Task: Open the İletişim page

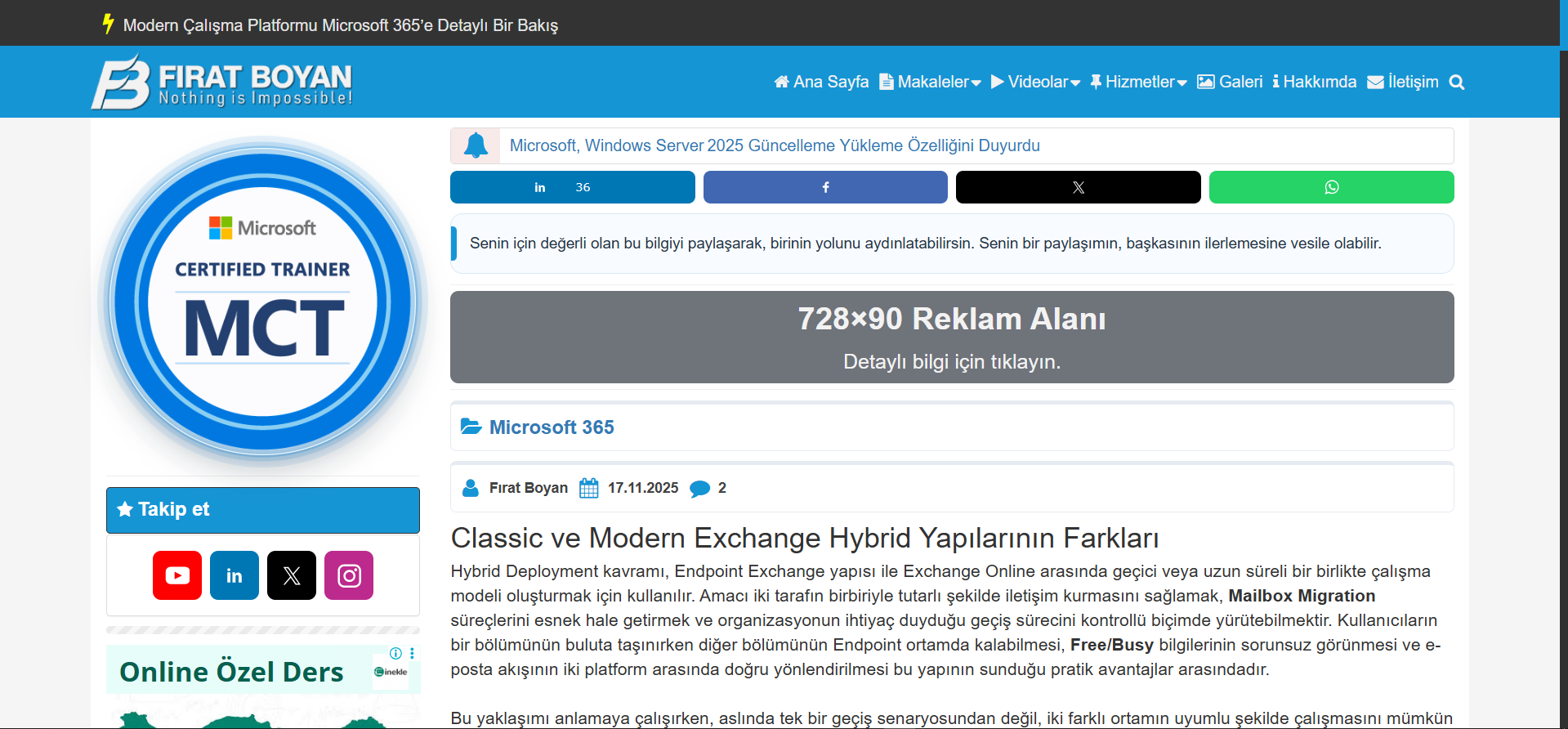Action: [x=1403, y=82]
